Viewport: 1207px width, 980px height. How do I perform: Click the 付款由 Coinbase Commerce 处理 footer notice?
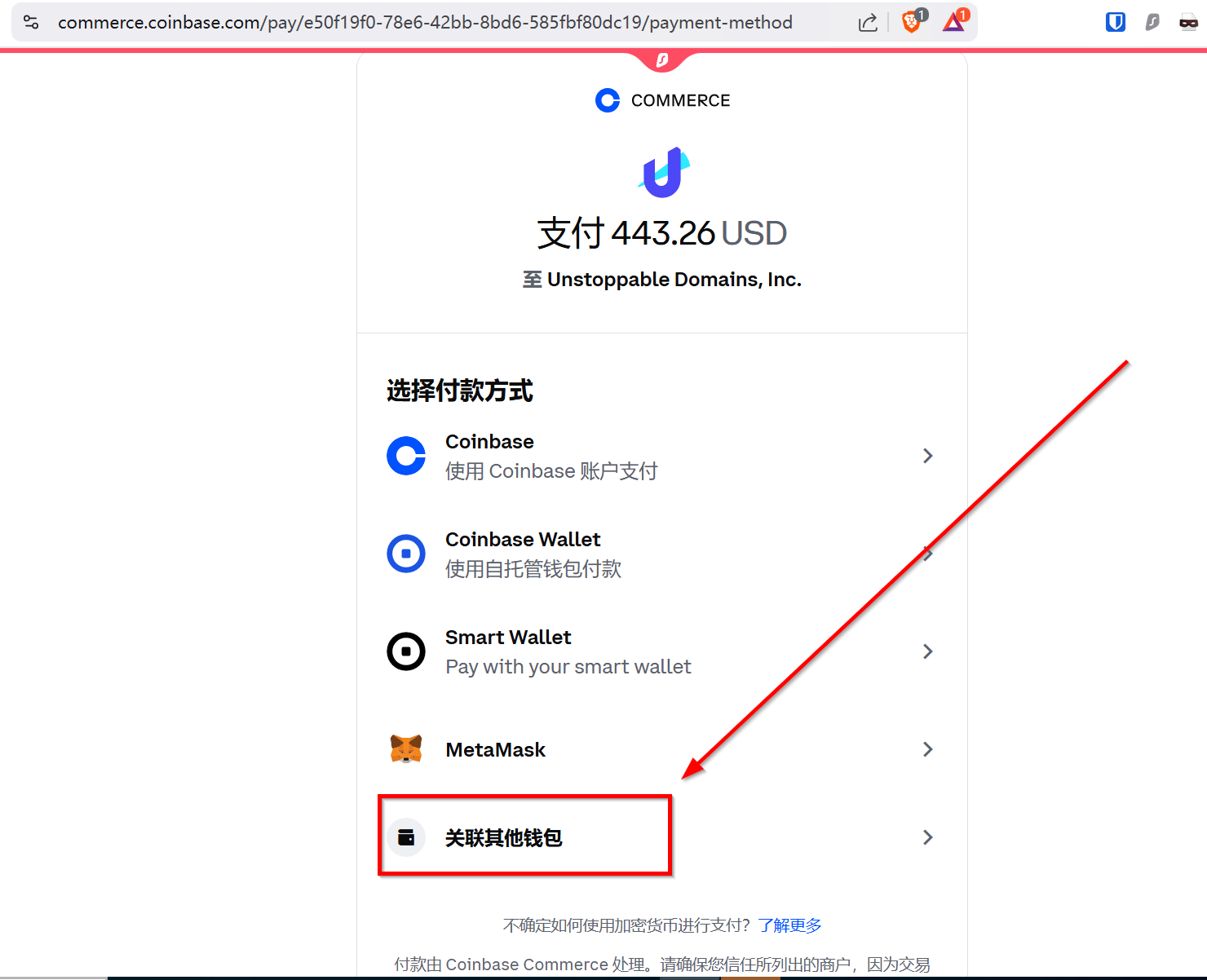(x=662, y=965)
